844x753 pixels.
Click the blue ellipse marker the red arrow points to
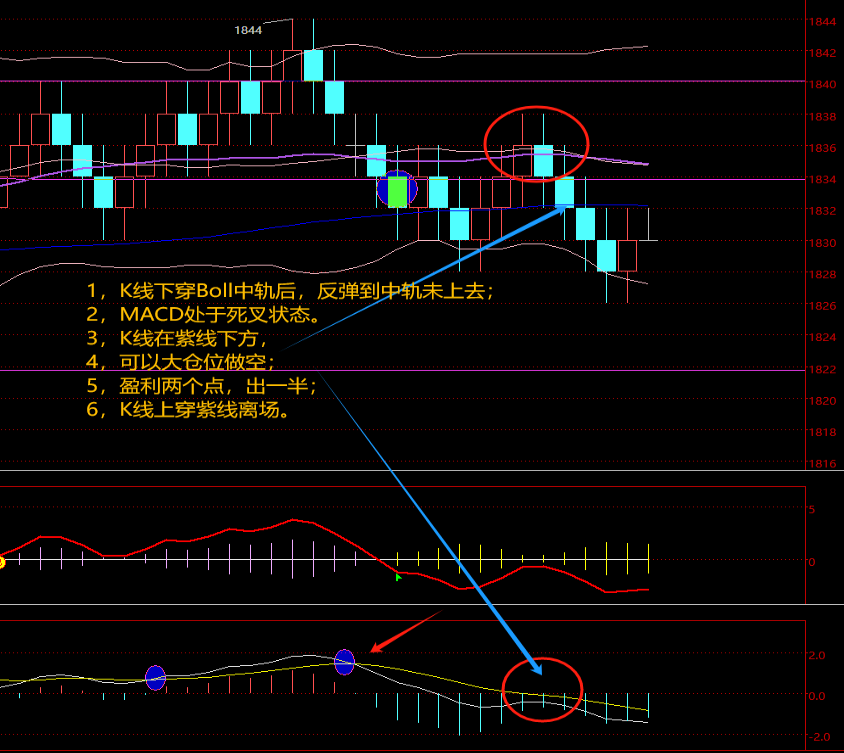[x=344, y=662]
